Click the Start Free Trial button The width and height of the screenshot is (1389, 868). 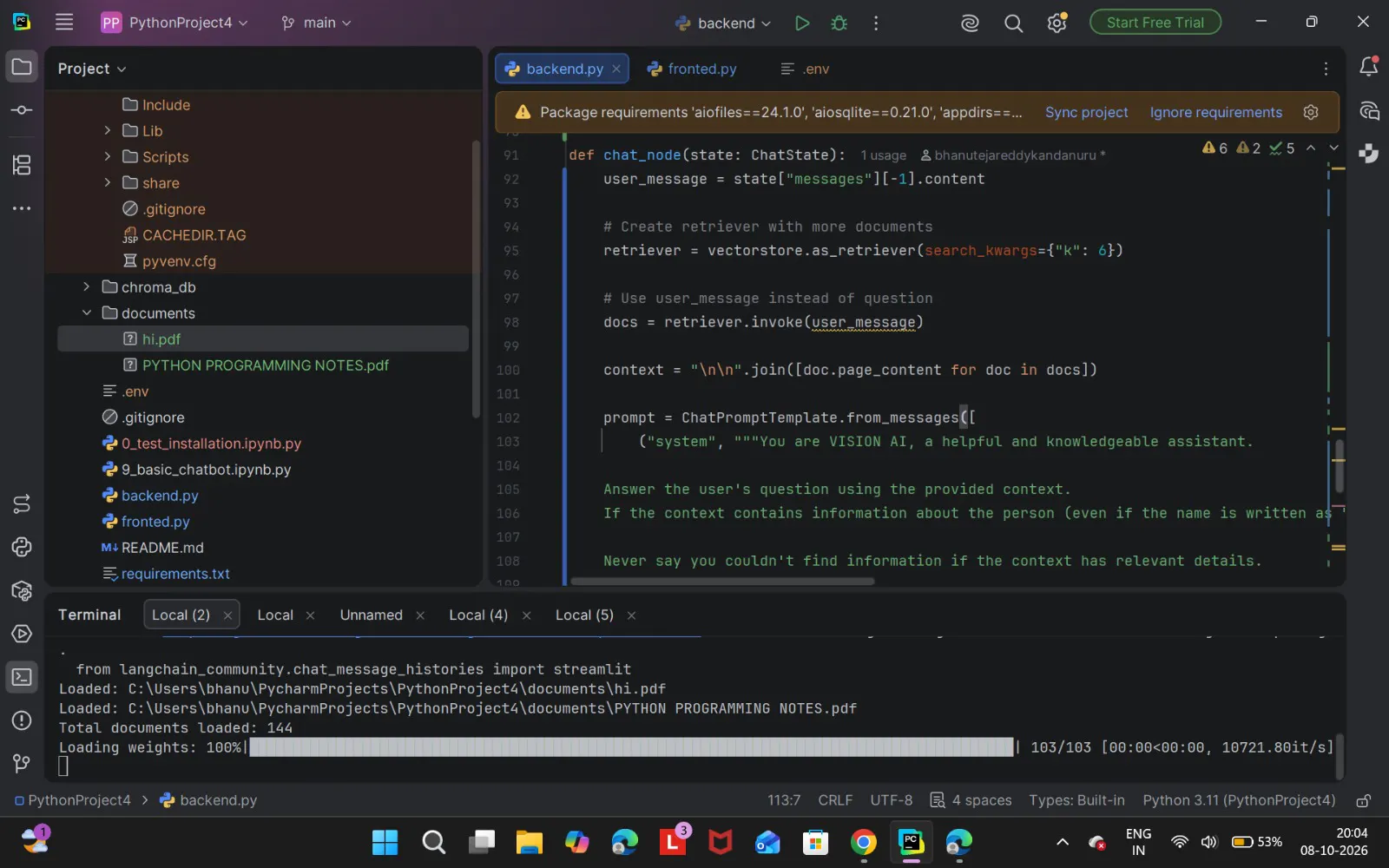(x=1155, y=23)
